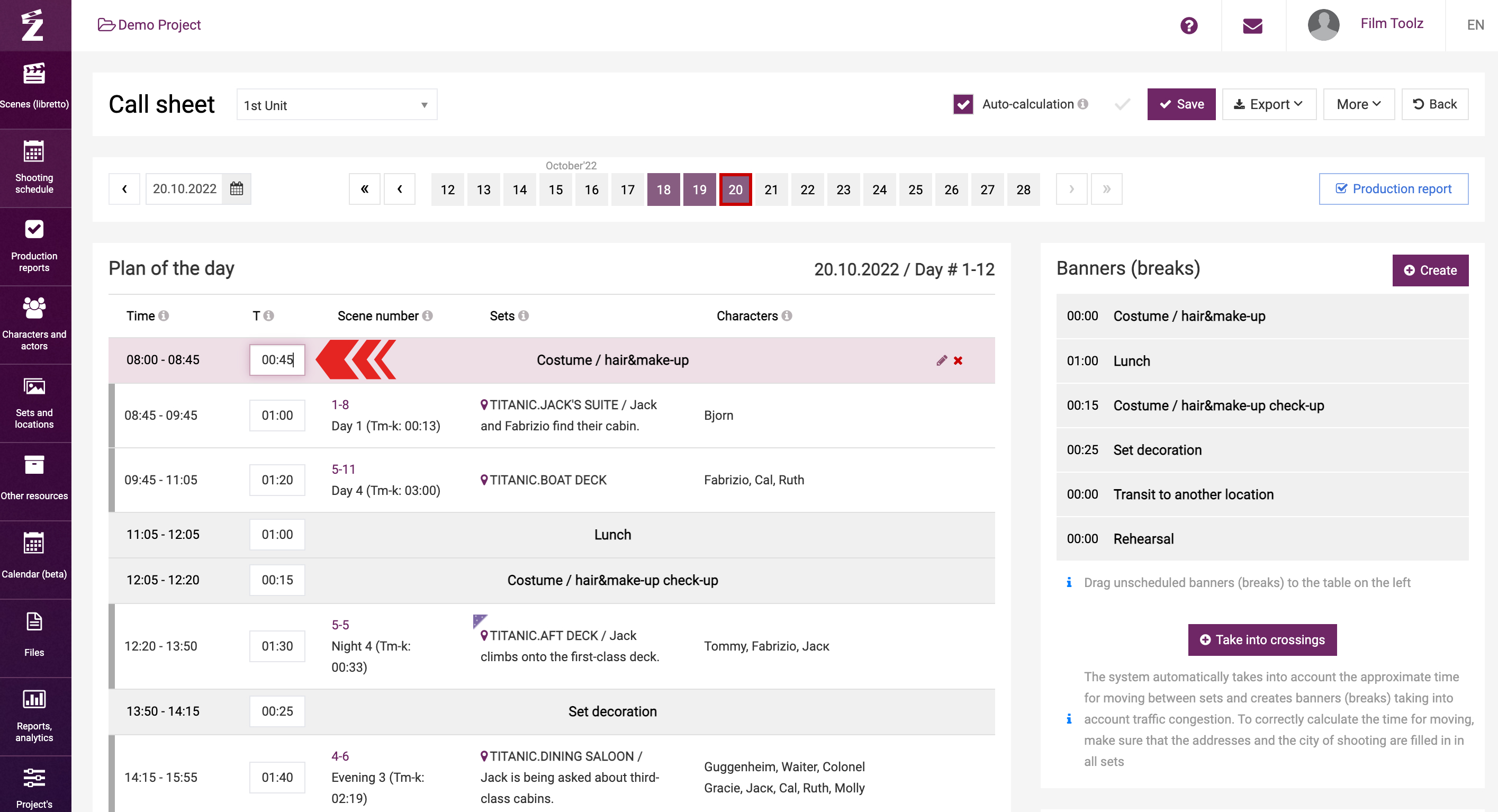Switch language via EN
Viewport: 1498px width, 812px height.
coord(1475,25)
